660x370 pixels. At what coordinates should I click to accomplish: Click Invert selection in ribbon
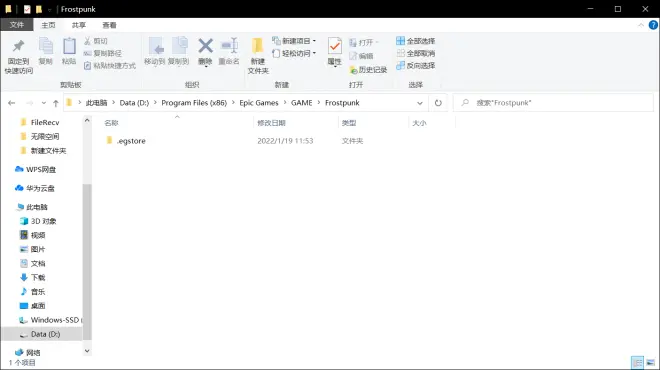tap(415, 65)
